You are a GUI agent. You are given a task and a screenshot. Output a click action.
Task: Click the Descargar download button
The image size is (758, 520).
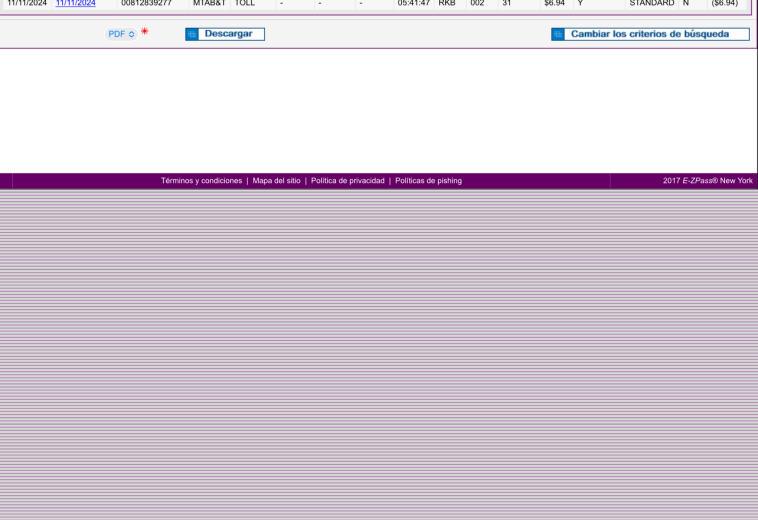tap(225, 34)
